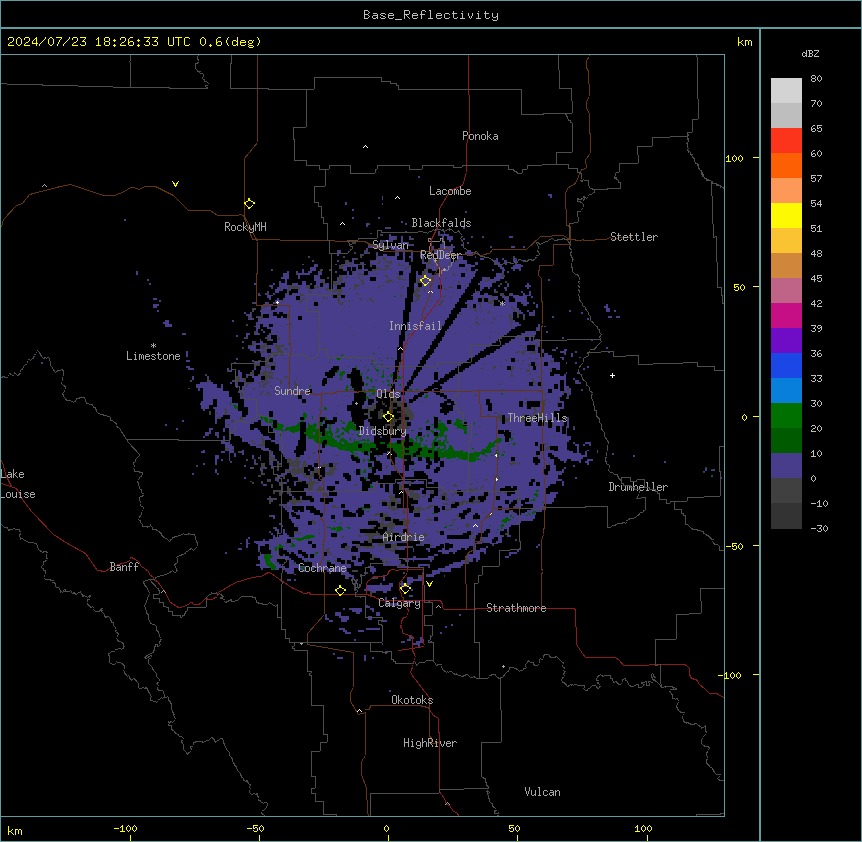Screen dimensions: 862x842
Task: Click the HighRiver town label
Action: (x=430, y=743)
